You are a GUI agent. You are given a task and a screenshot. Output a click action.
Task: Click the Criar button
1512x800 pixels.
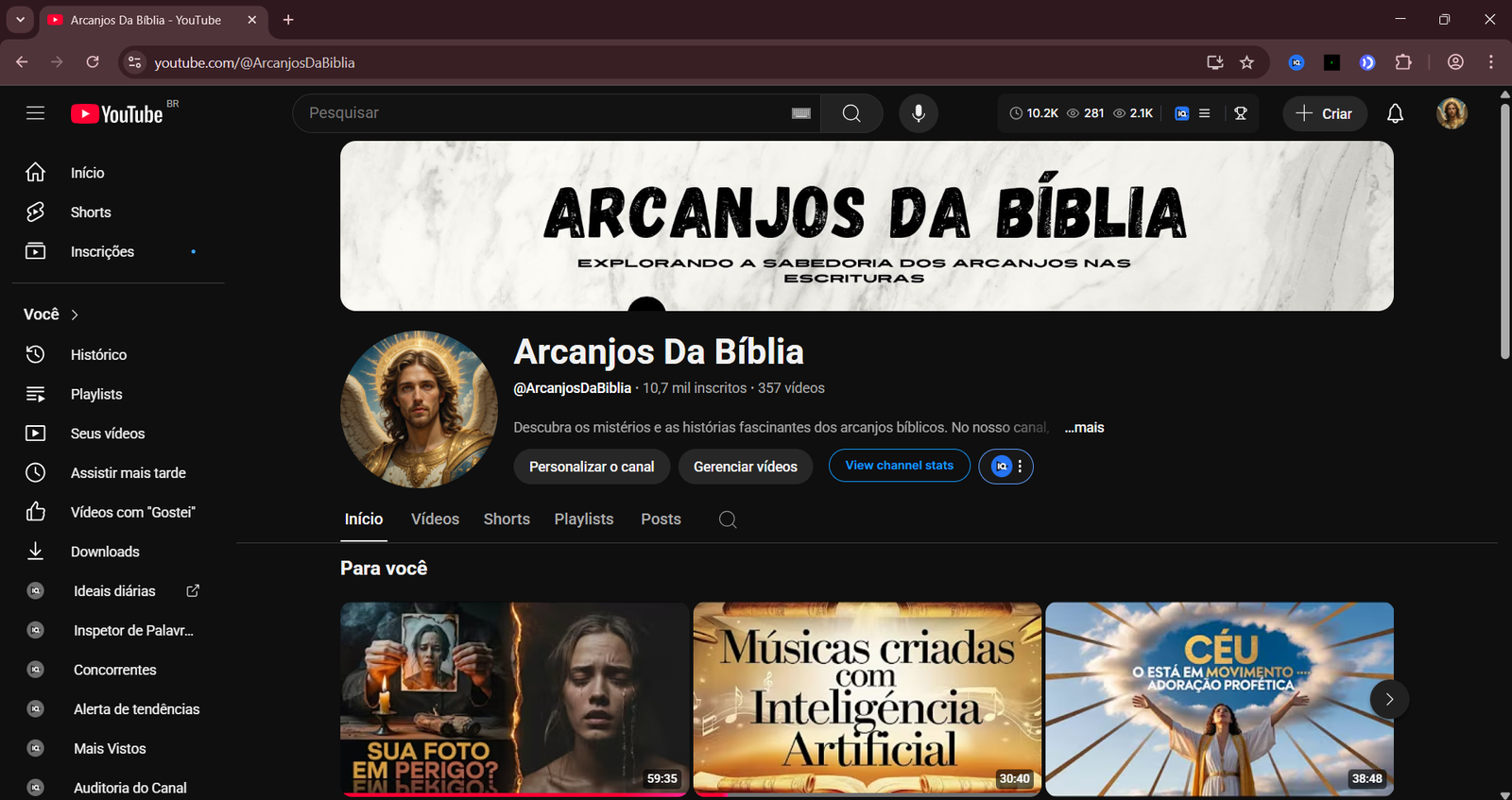1325,113
